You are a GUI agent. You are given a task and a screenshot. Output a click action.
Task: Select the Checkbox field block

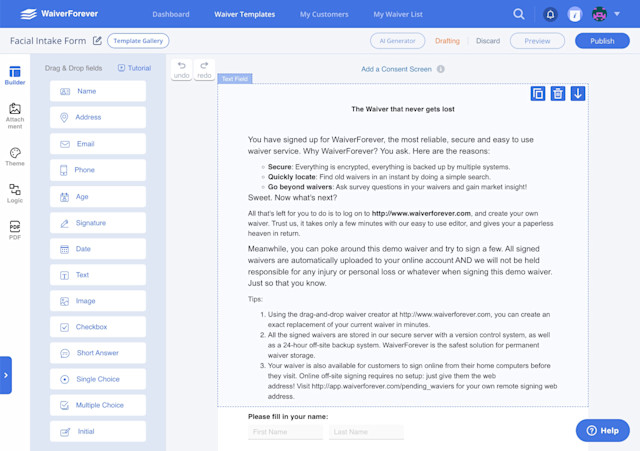click(98, 327)
